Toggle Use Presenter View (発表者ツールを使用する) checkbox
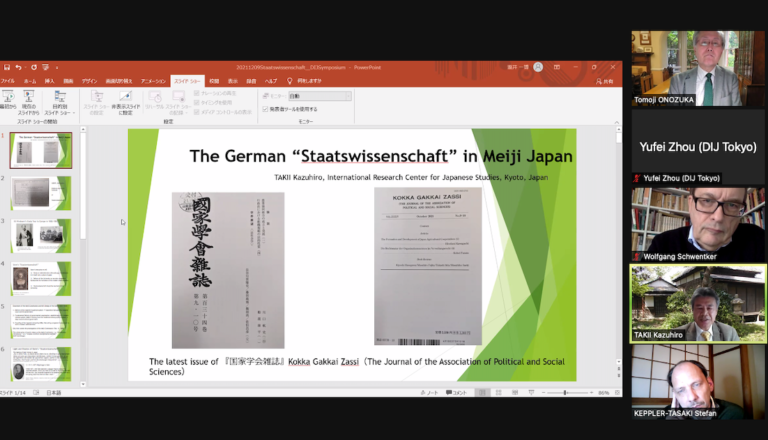This screenshot has width=768, height=440. coord(265,109)
